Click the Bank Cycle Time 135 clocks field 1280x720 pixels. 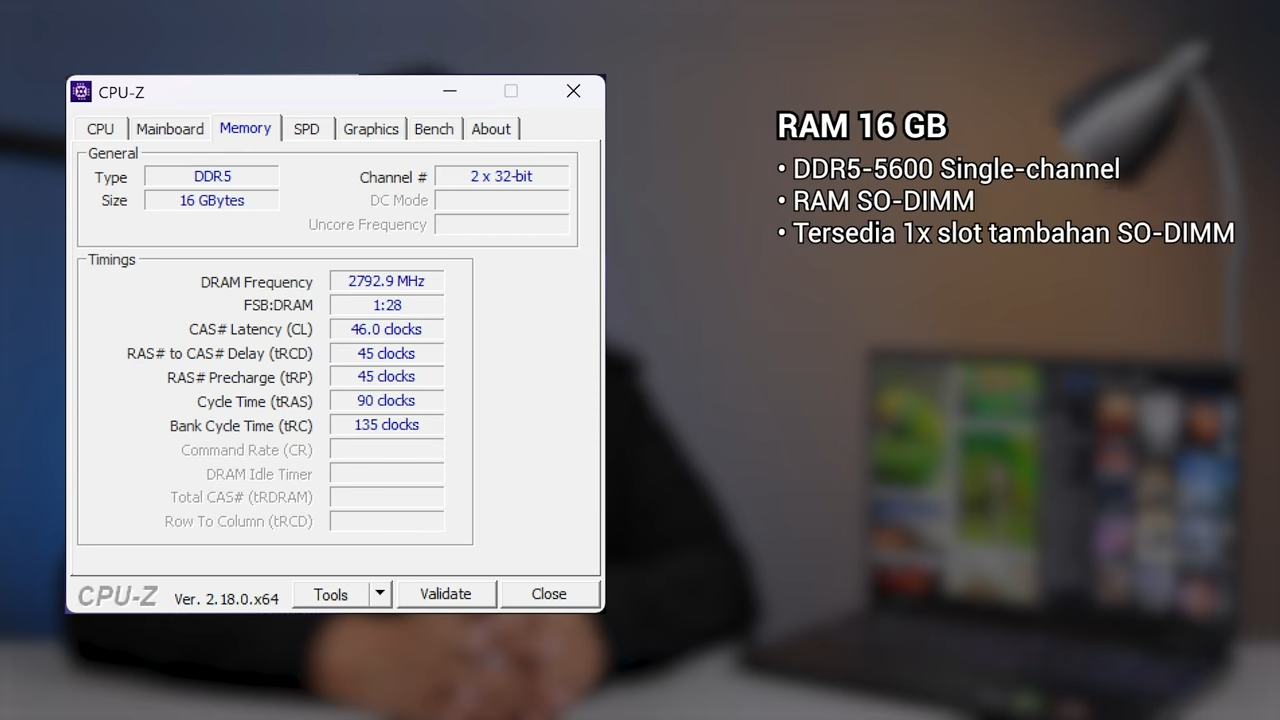386,425
